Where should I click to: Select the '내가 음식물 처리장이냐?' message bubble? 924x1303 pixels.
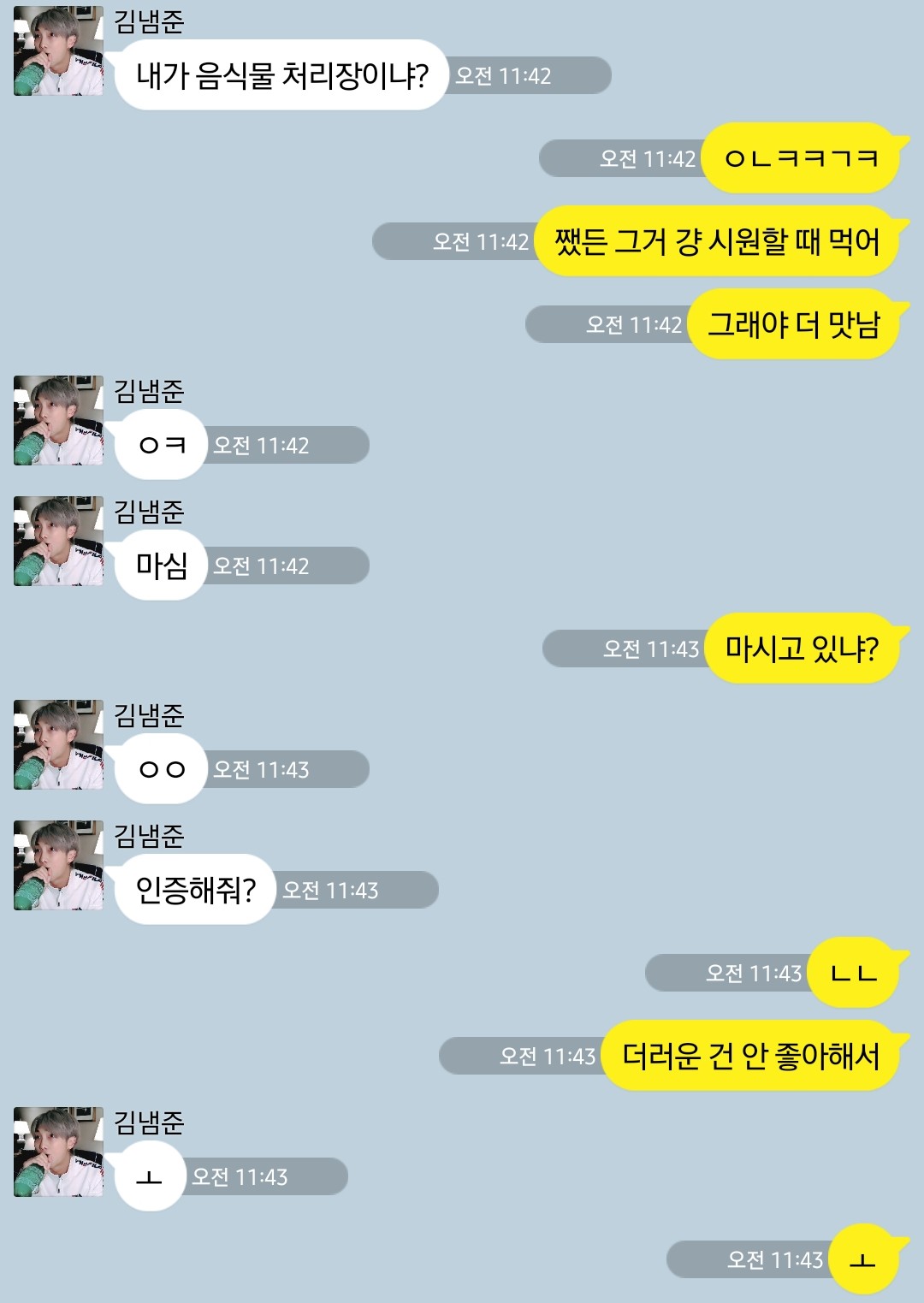(x=281, y=75)
